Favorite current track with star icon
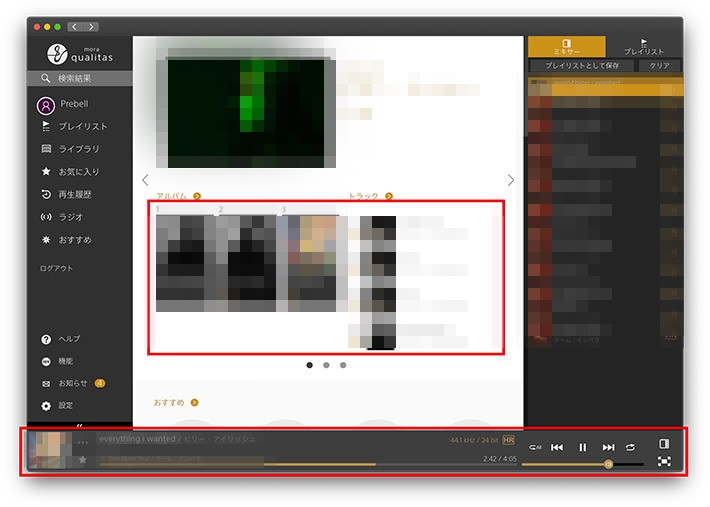 (x=83, y=460)
